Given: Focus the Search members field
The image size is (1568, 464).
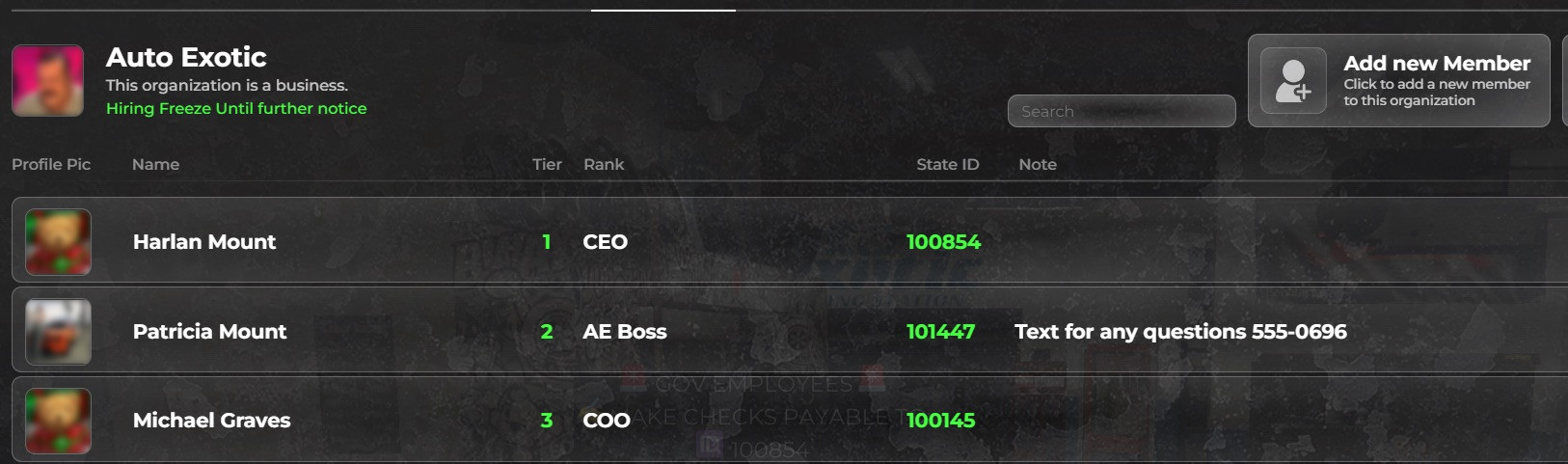Looking at the screenshot, I should [x=1122, y=111].
